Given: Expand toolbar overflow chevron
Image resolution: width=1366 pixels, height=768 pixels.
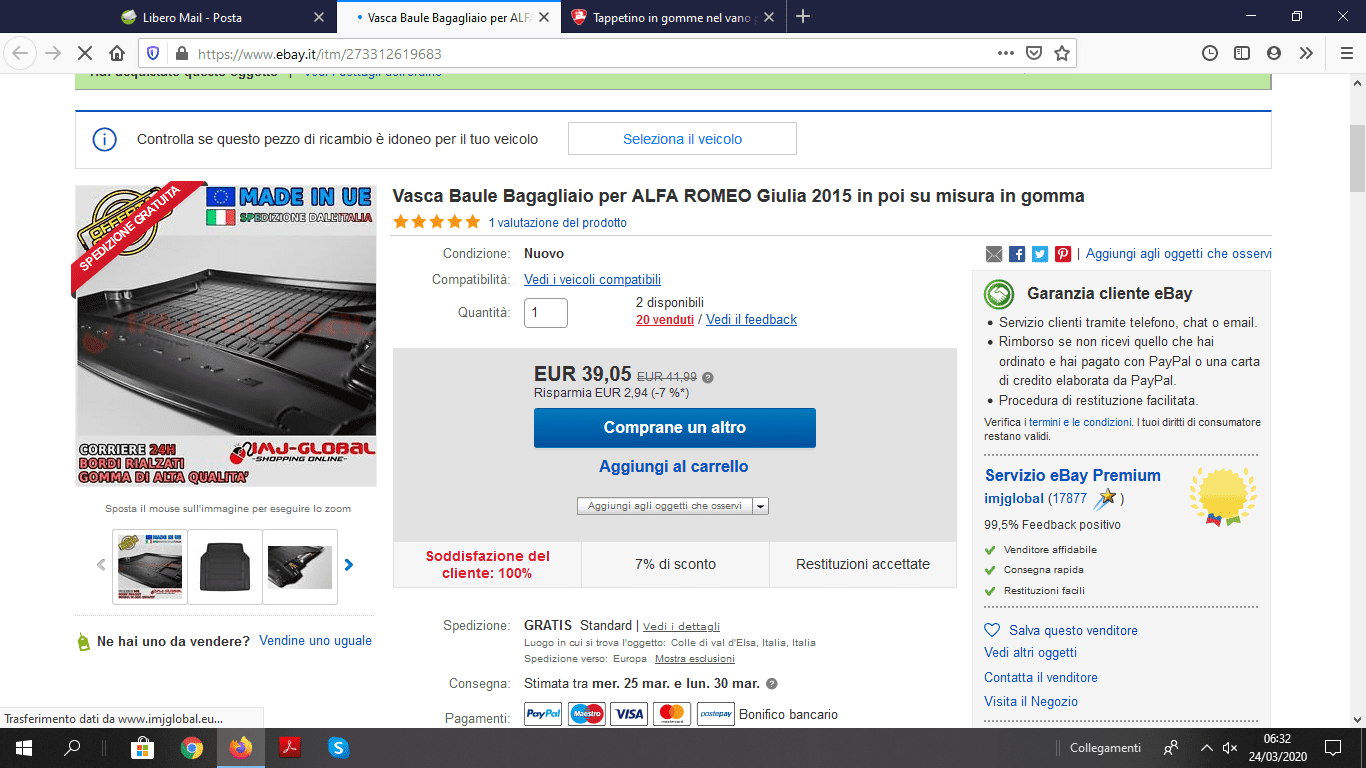Looking at the screenshot, I should click(1306, 53).
